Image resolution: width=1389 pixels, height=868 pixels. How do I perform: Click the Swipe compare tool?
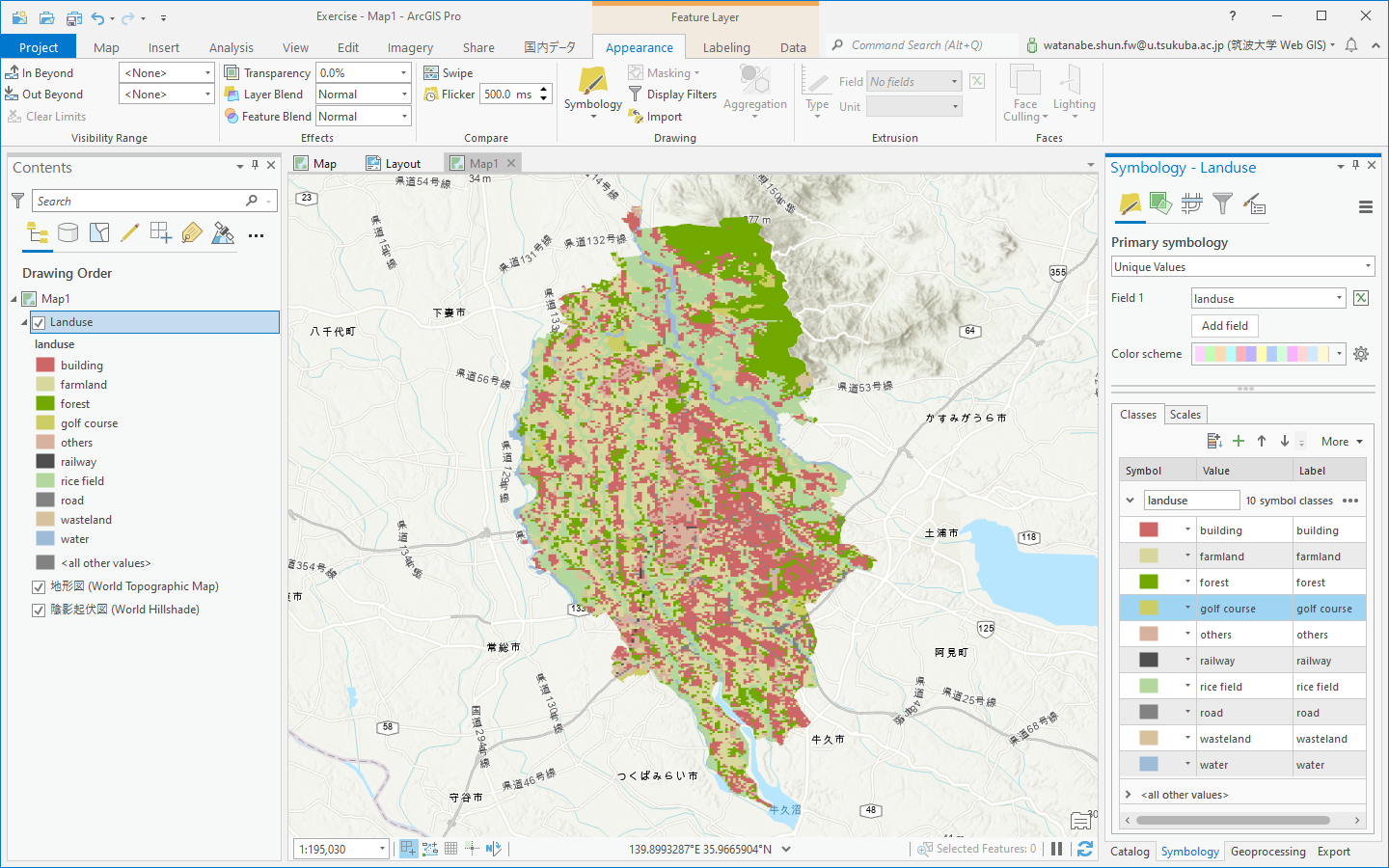[x=449, y=73]
